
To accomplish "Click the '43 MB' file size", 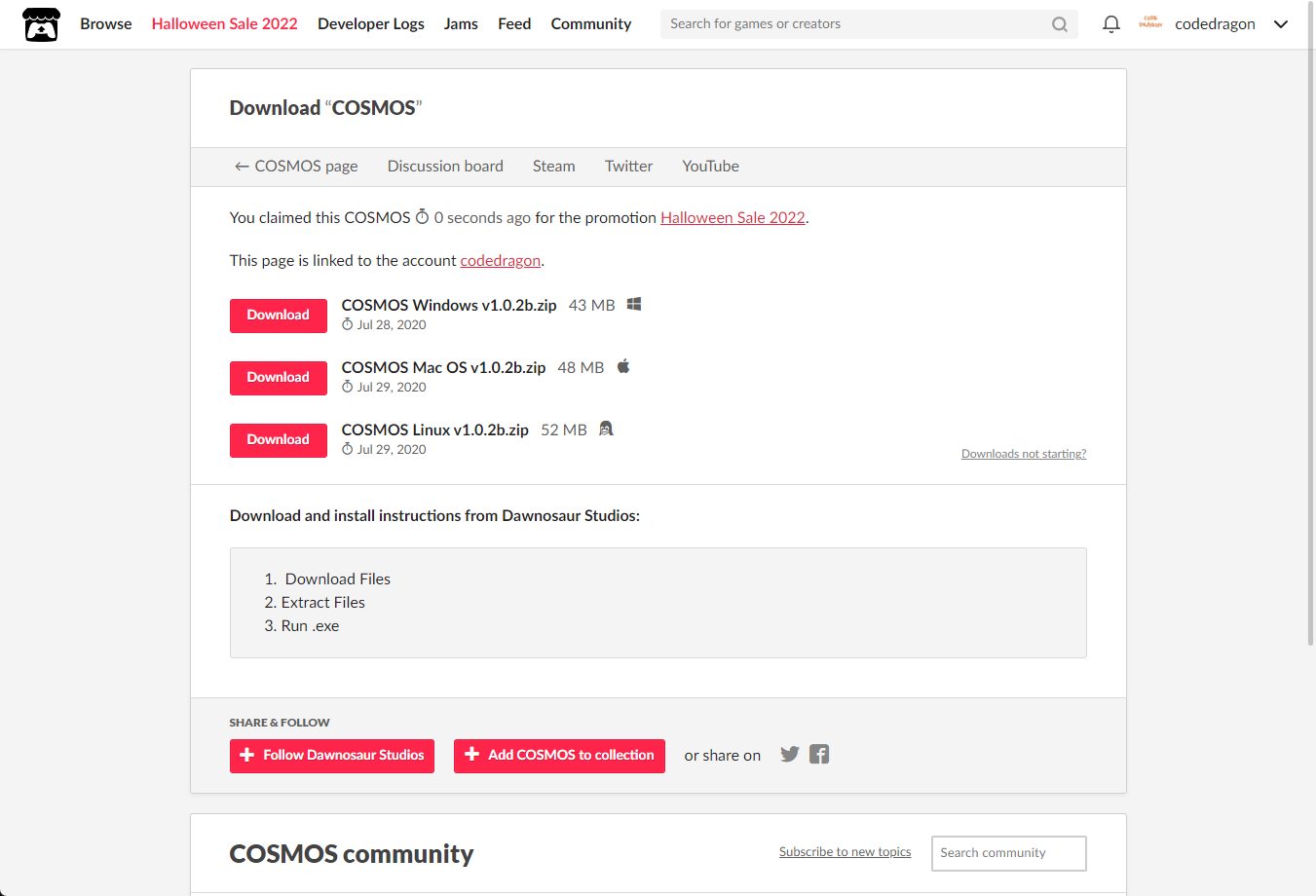I will 592,305.
